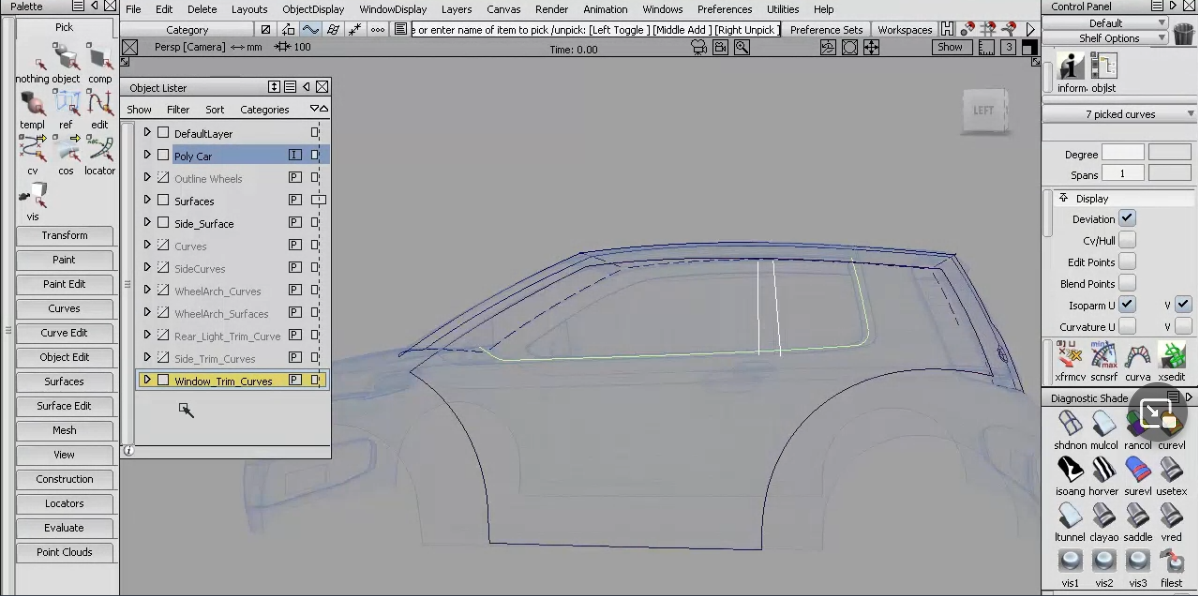This screenshot has width=1198, height=596.
Task: Open the Surfaces palette tab
Action: [x=64, y=381]
